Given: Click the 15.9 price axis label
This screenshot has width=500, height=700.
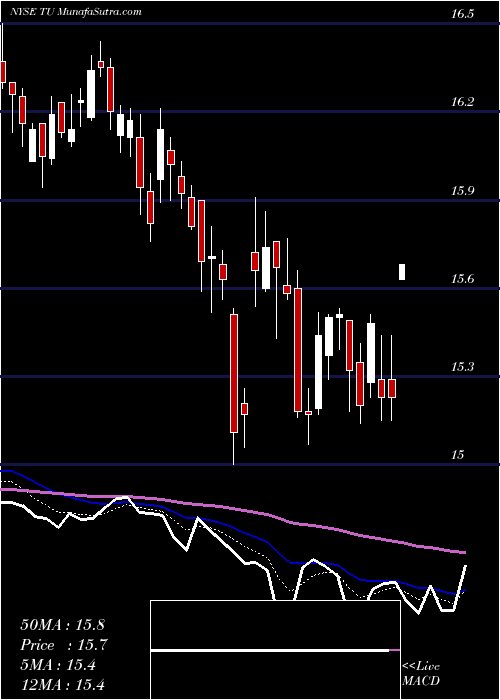Looking at the screenshot, I should tap(462, 191).
